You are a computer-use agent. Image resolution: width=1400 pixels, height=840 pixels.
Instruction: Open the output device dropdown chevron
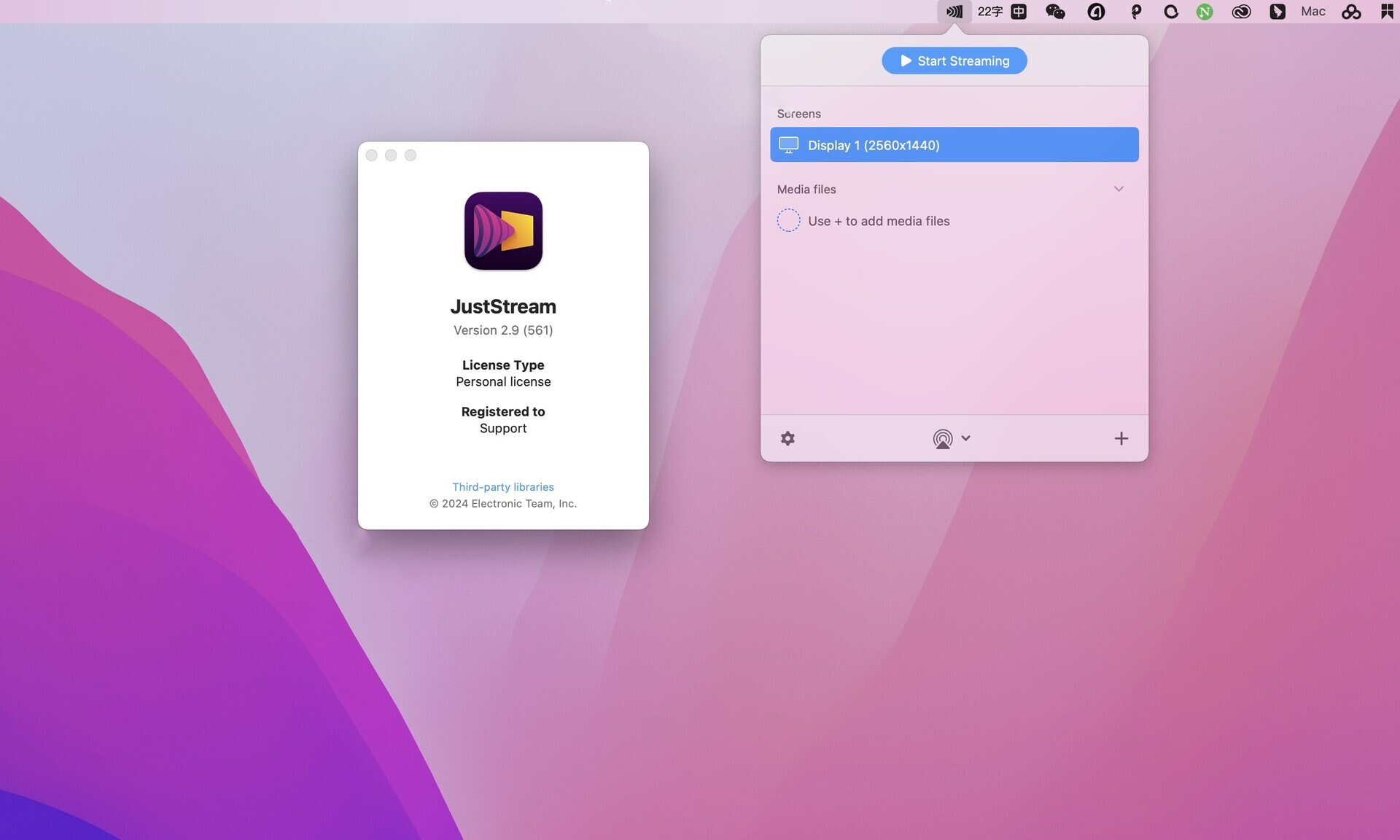966,438
